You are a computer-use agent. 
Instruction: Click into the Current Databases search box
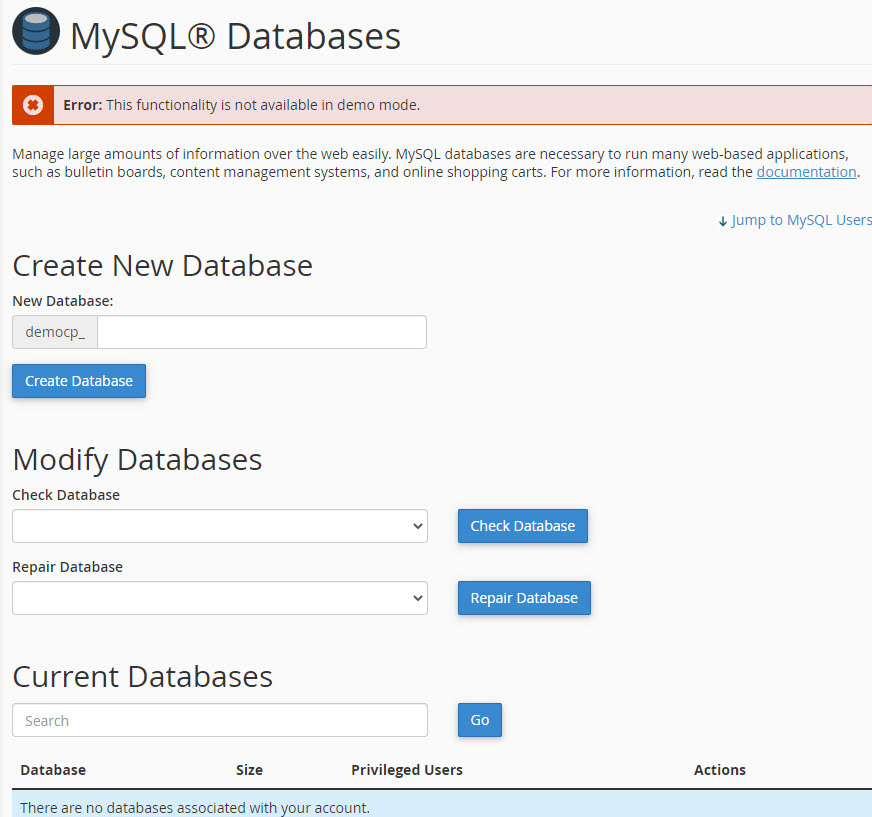pyautogui.click(x=219, y=720)
